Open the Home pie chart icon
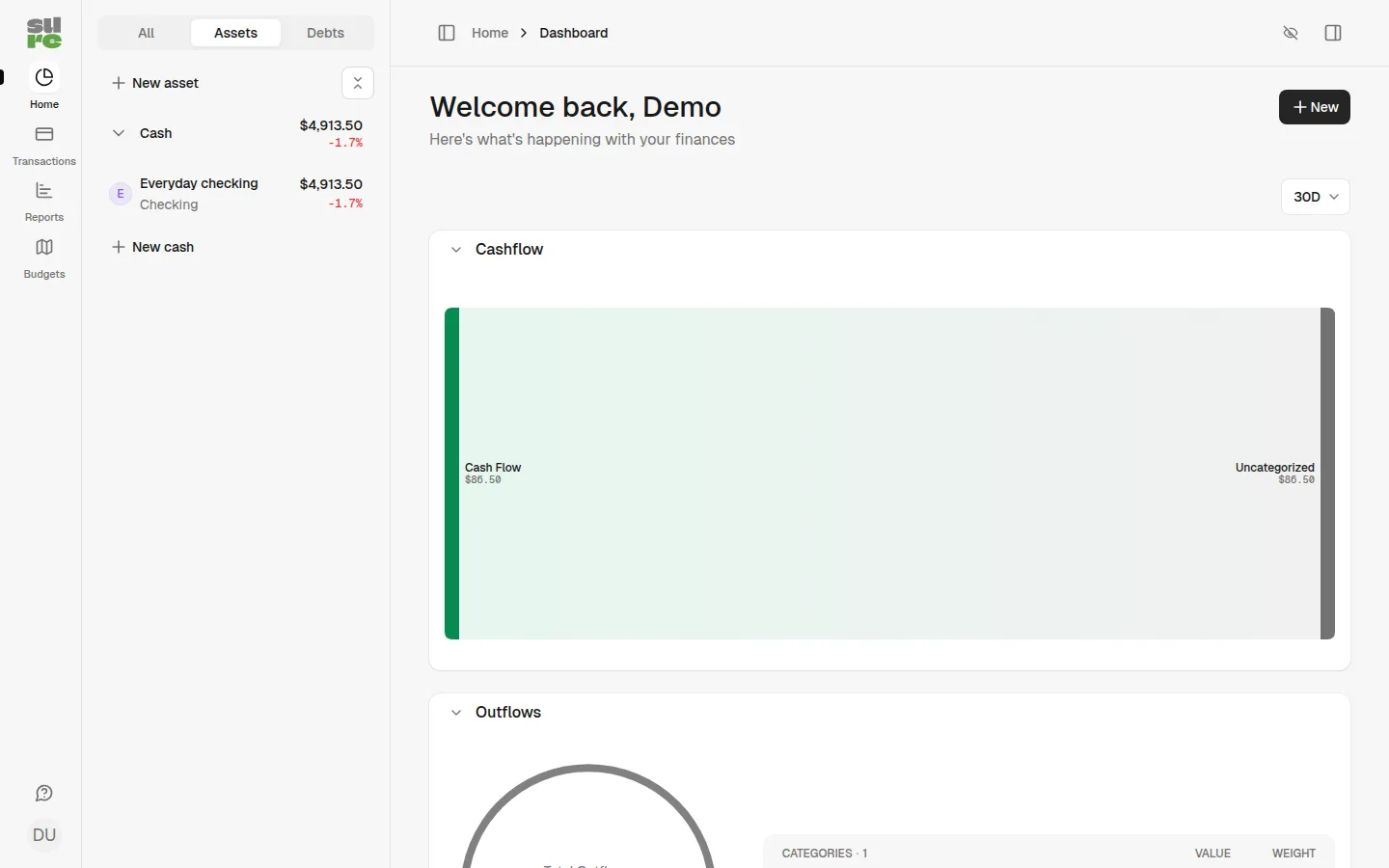 pyautogui.click(x=44, y=77)
